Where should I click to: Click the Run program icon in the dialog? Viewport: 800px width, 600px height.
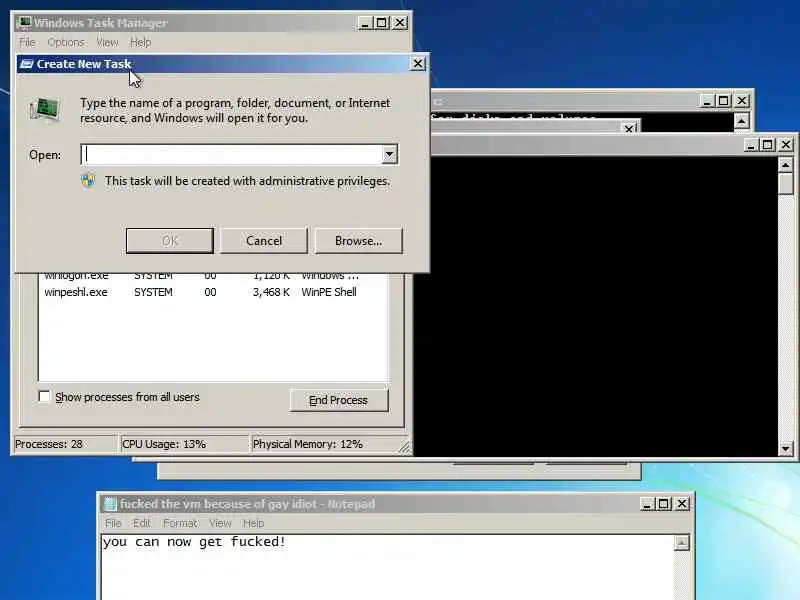point(45,110)
